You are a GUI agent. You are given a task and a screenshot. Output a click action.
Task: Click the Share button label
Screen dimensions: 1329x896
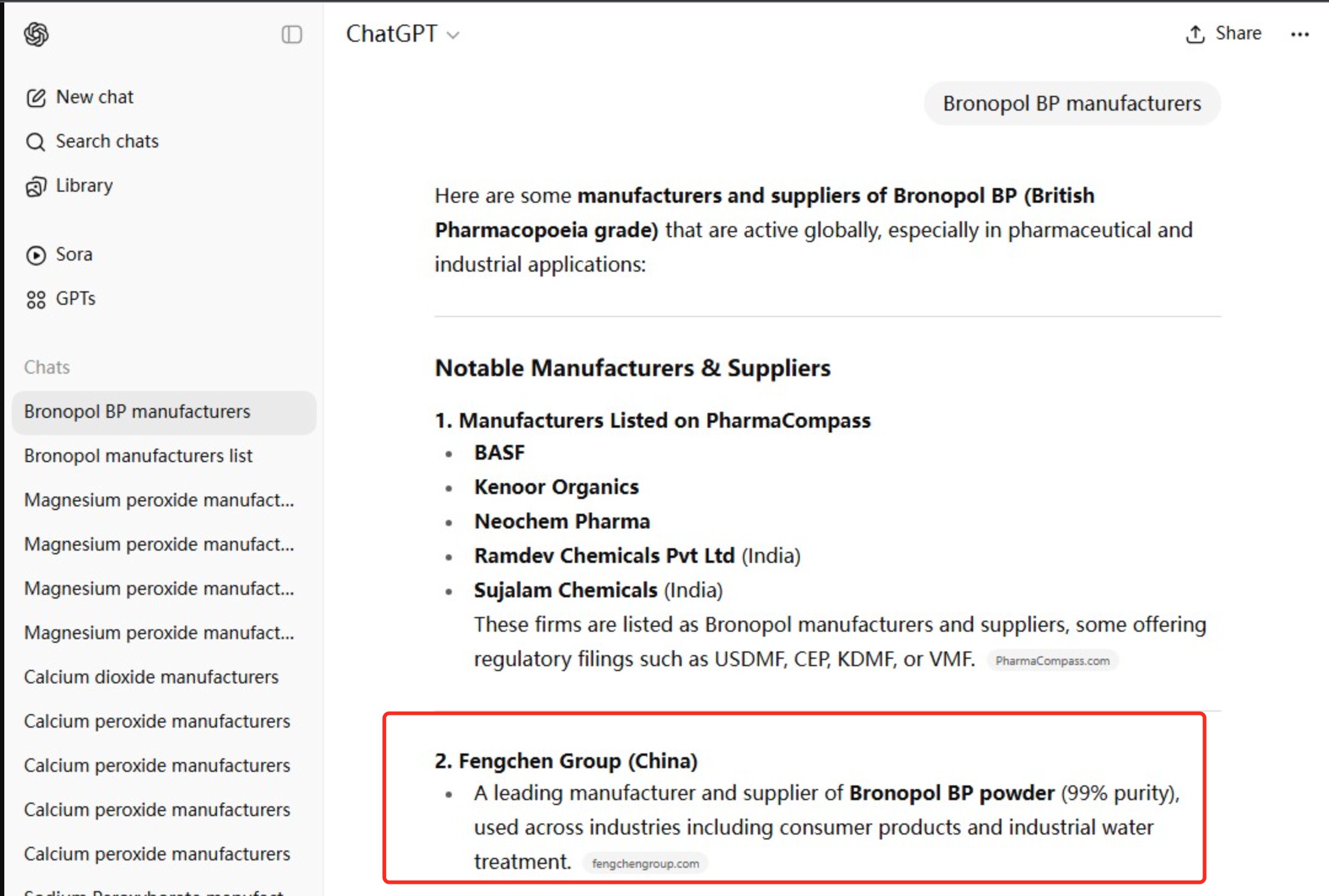pos(1238,33)
